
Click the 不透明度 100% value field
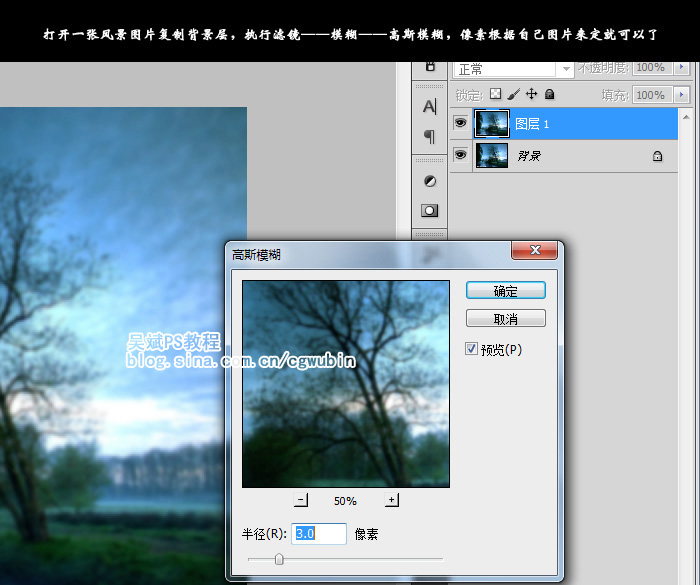(x=652, y=67)
